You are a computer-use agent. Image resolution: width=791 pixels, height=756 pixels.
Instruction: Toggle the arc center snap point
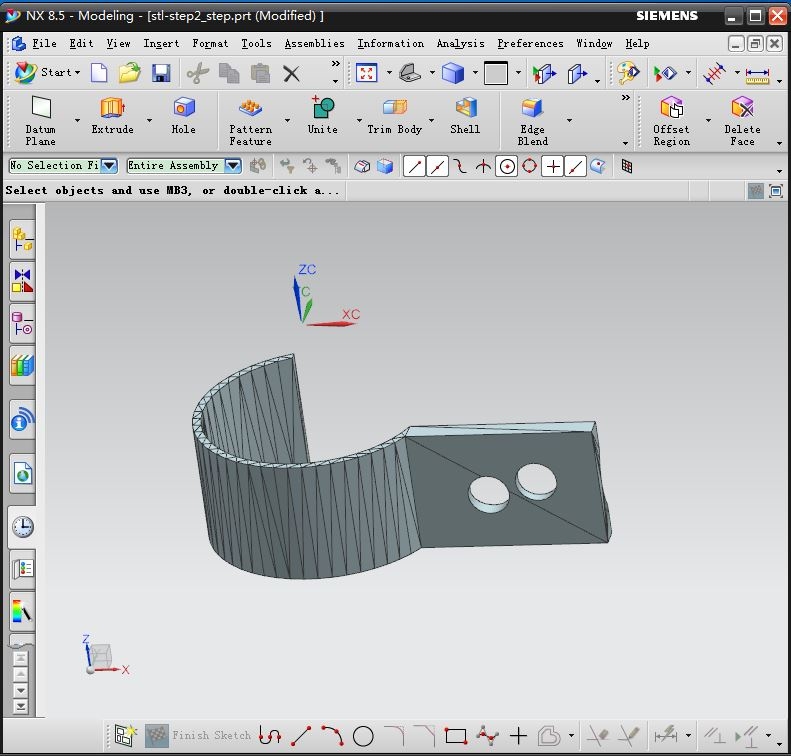507,166
